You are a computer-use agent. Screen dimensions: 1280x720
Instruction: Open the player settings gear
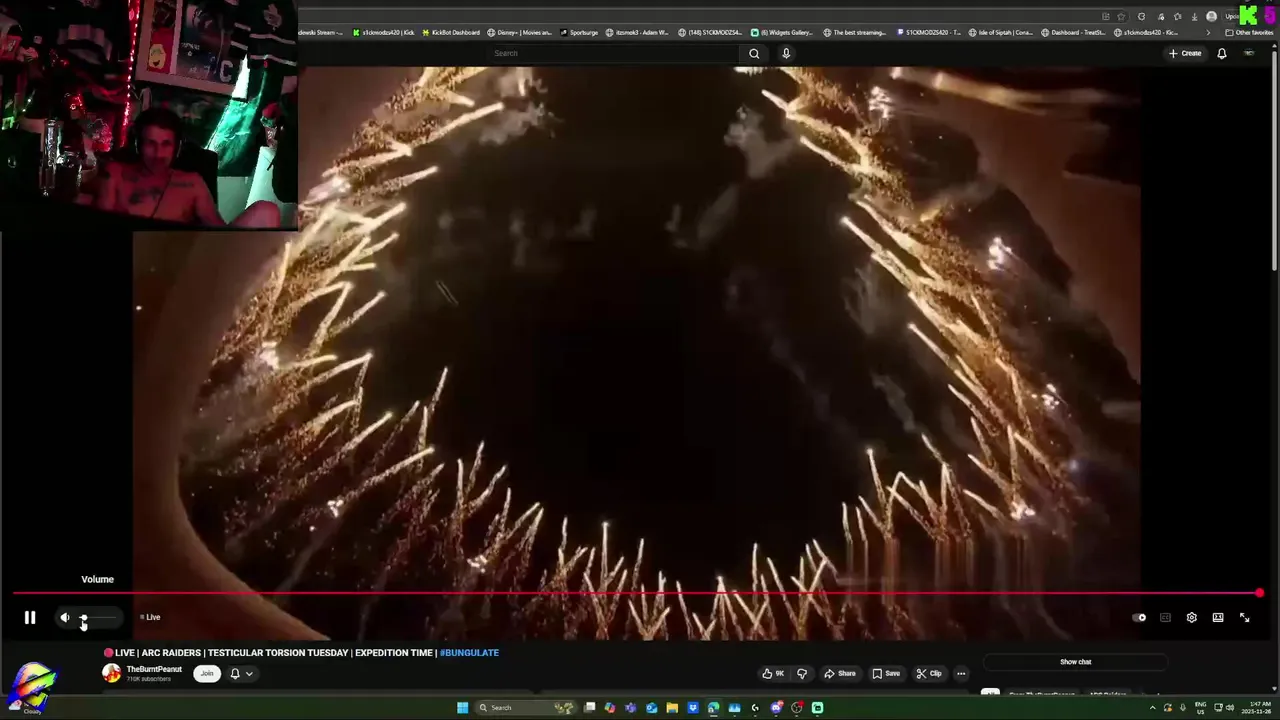pyautogui.click(x=1191, y=618)
